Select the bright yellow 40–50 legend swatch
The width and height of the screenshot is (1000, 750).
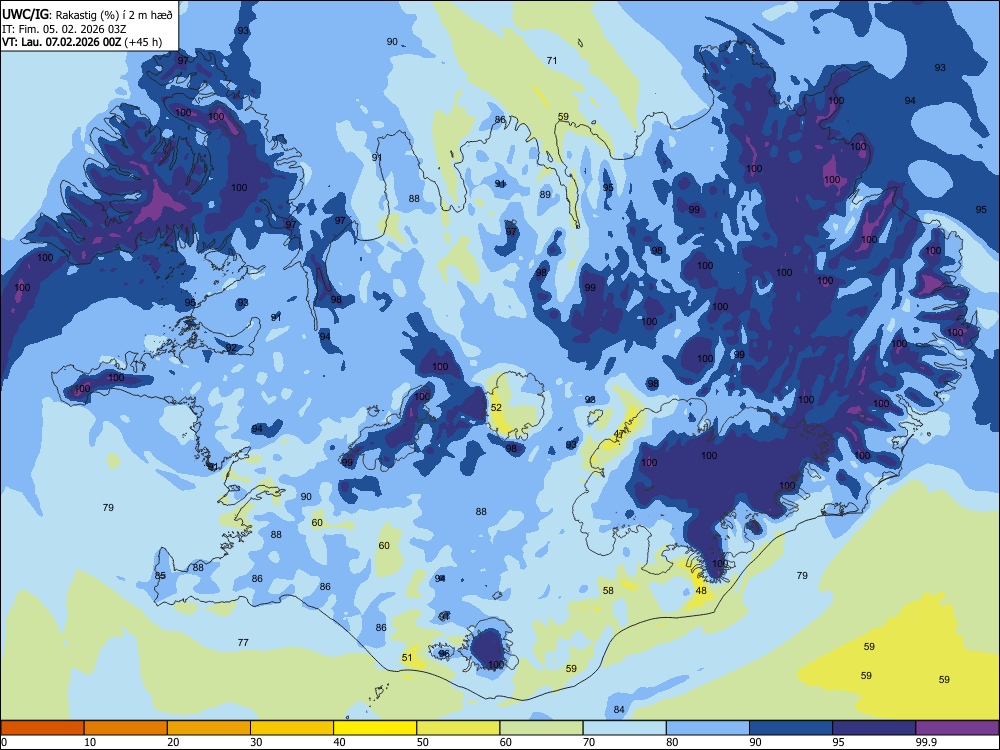click(375, 728)
